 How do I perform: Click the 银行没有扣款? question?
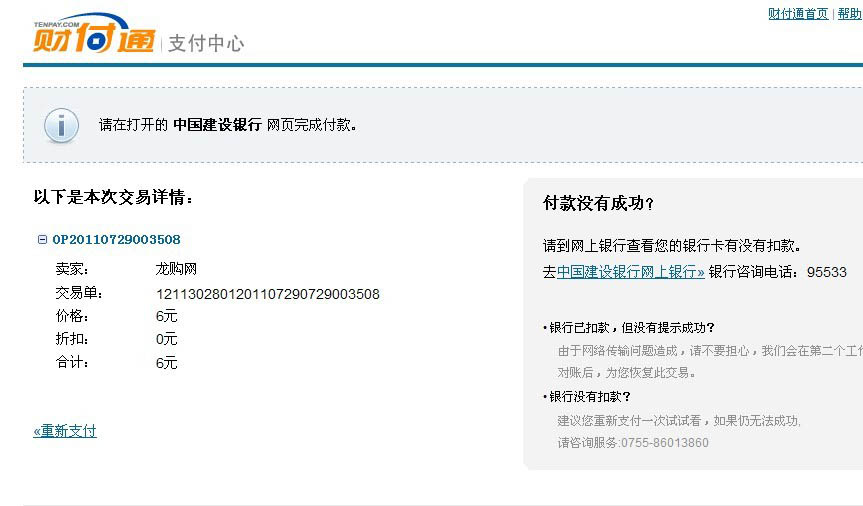pyautogui.click(x=590, y=396)
